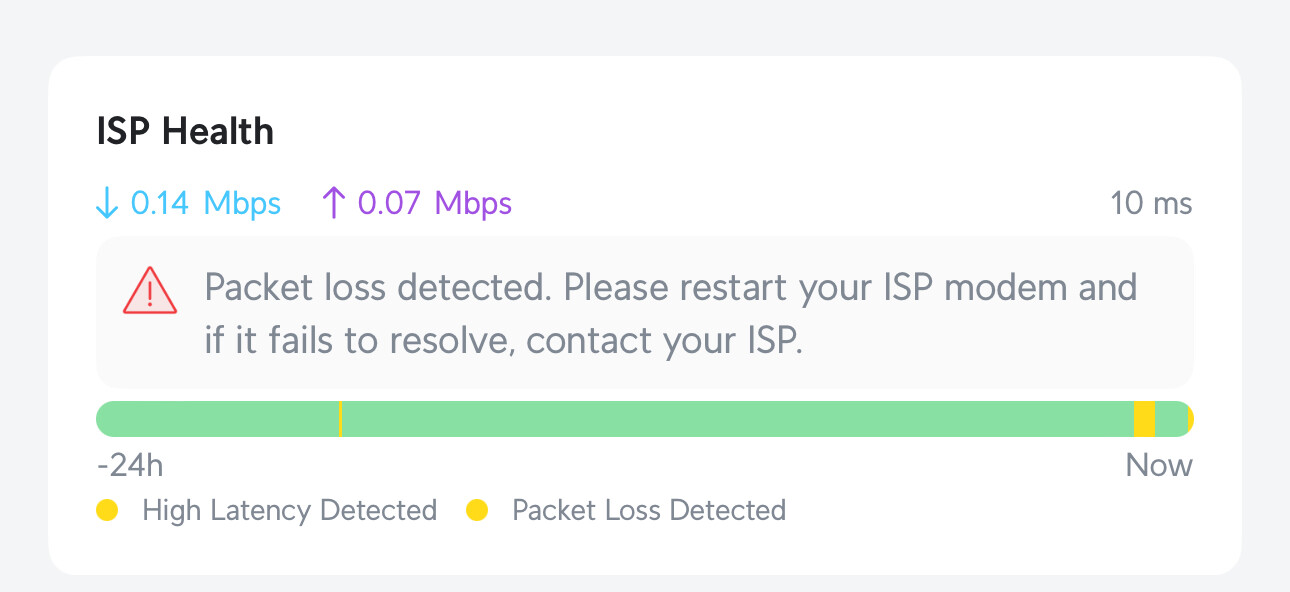Select the thin yellow line on timeline
Image resolution: width=1290 pixels, height=592 pixels.
click(340, 419)
